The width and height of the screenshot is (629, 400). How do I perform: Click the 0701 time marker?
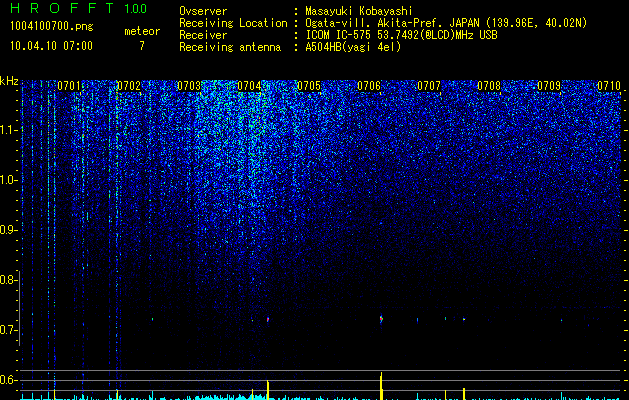pos(69,86)
